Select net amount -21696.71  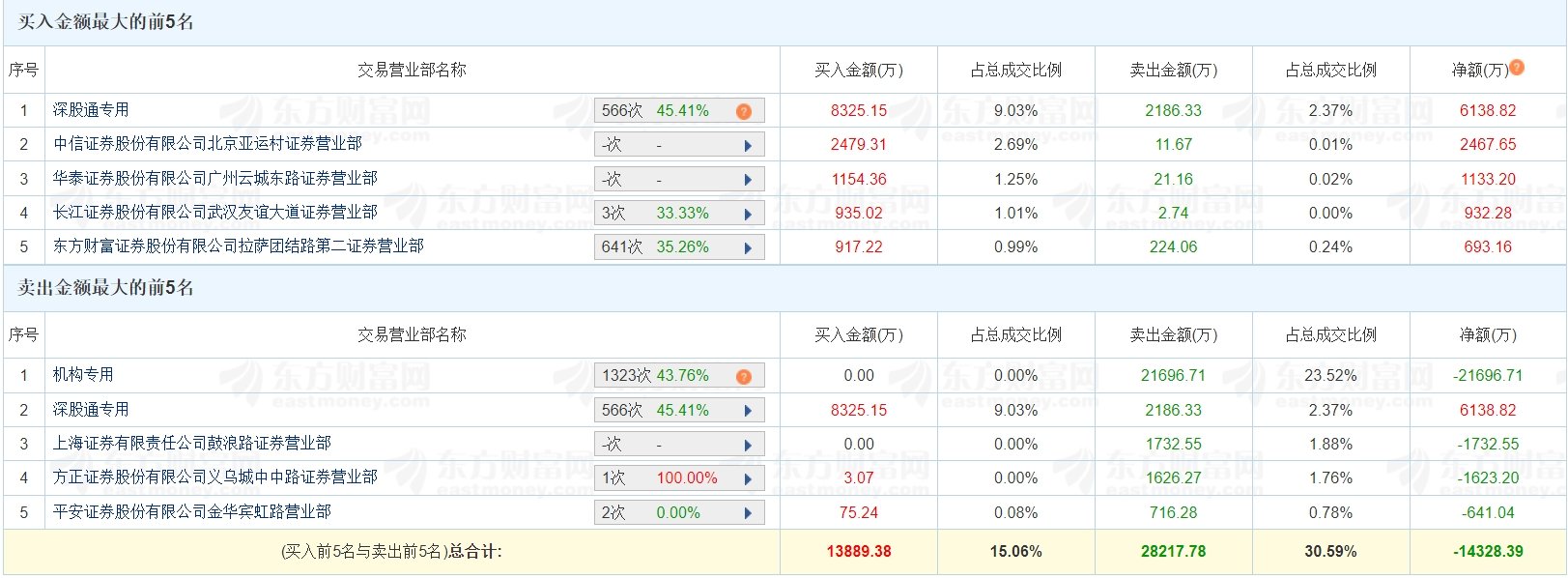point(1488,376)
